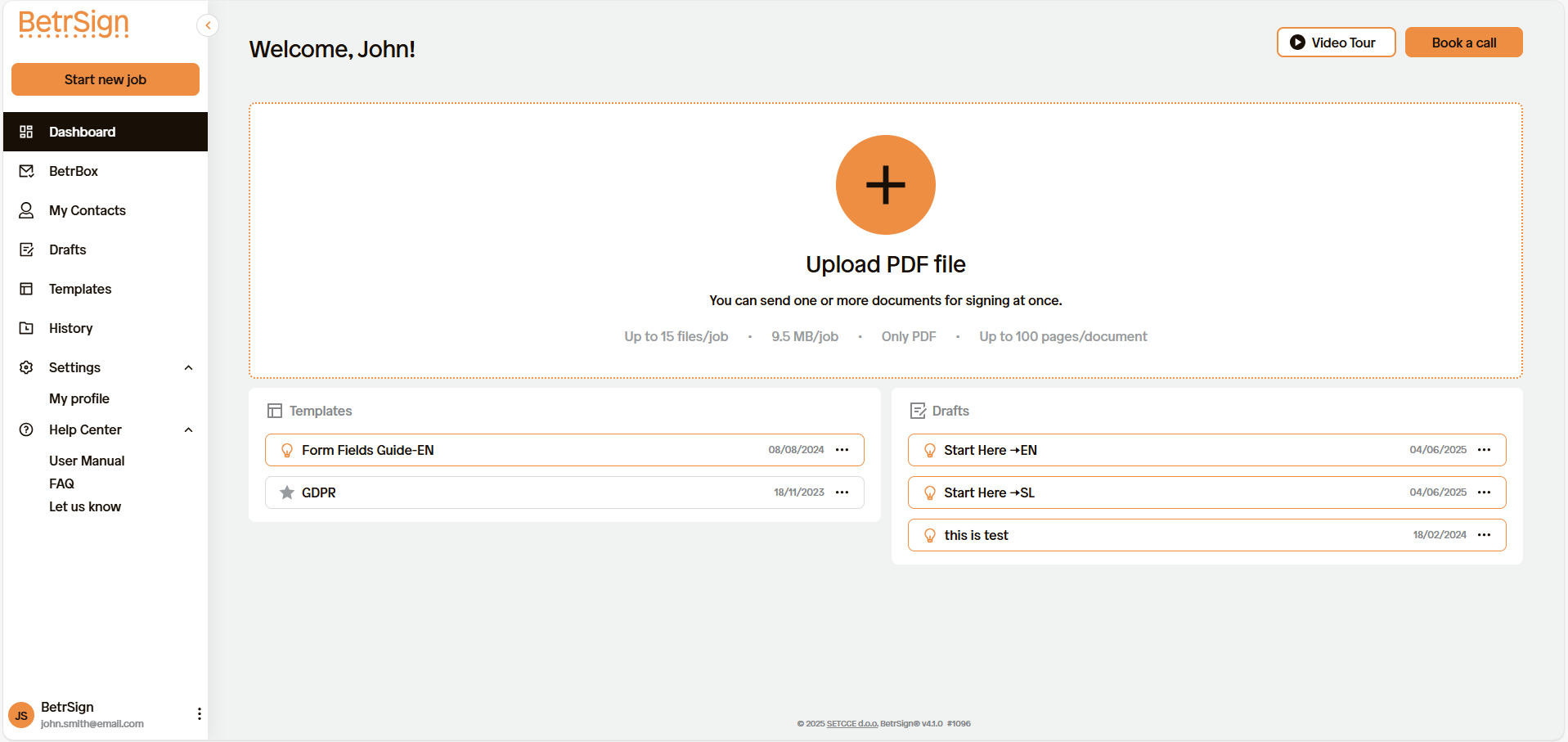Image resolution: width=1568 pixels, height=742 pixels.
Task: Open BetrBox from the sidebar
Action: tap(25, 170)
